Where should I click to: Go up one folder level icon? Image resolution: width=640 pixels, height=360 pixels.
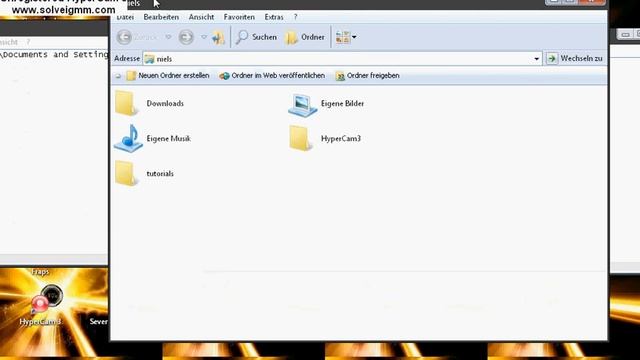(218, 37)
